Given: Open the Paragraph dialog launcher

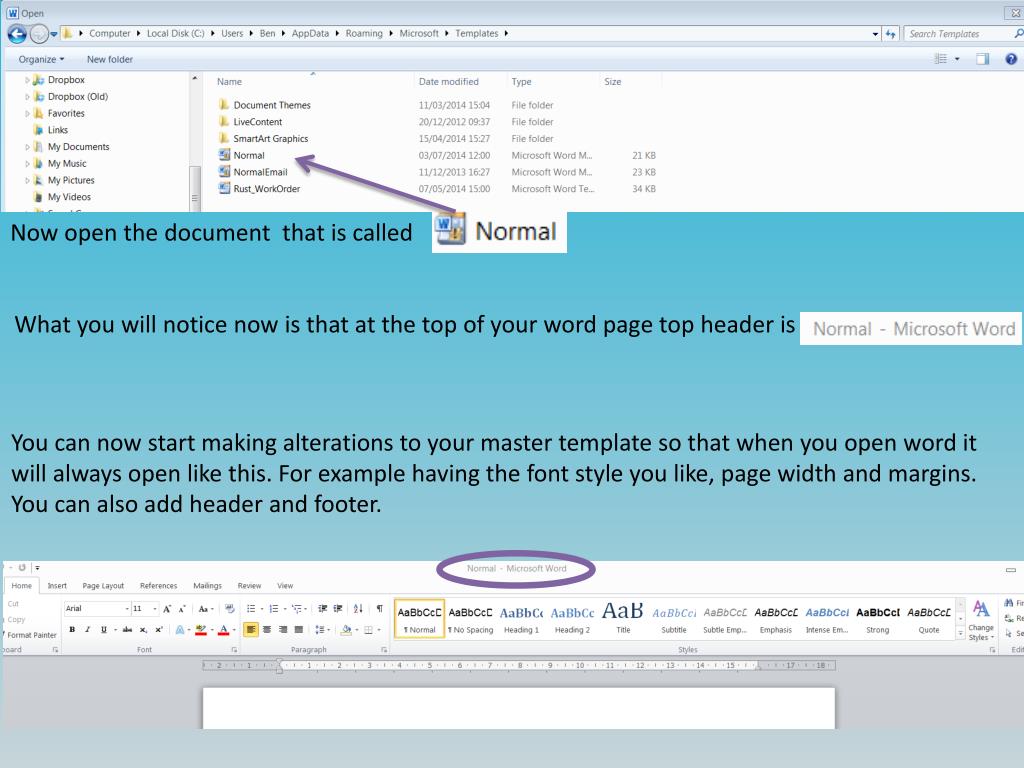Looking at the screenshot, I should [x=384, y=650].
